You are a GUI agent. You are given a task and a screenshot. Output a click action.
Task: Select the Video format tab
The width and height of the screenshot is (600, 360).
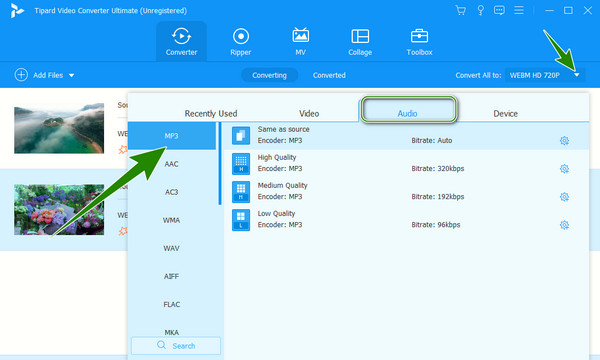click(309, 114)
